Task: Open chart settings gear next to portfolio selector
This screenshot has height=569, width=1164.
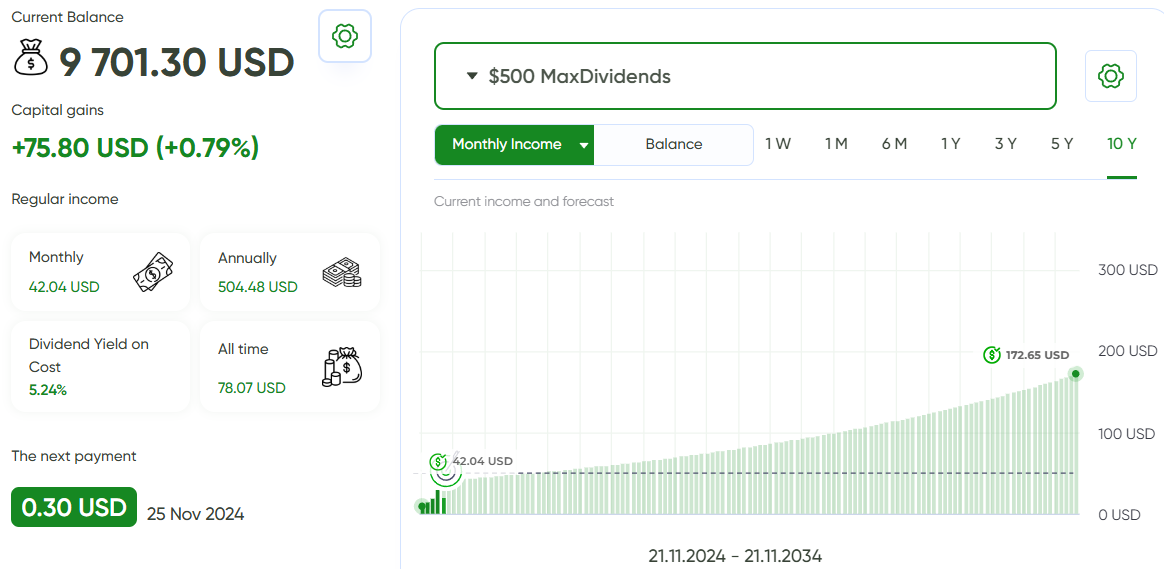Action: [1111, 76]
